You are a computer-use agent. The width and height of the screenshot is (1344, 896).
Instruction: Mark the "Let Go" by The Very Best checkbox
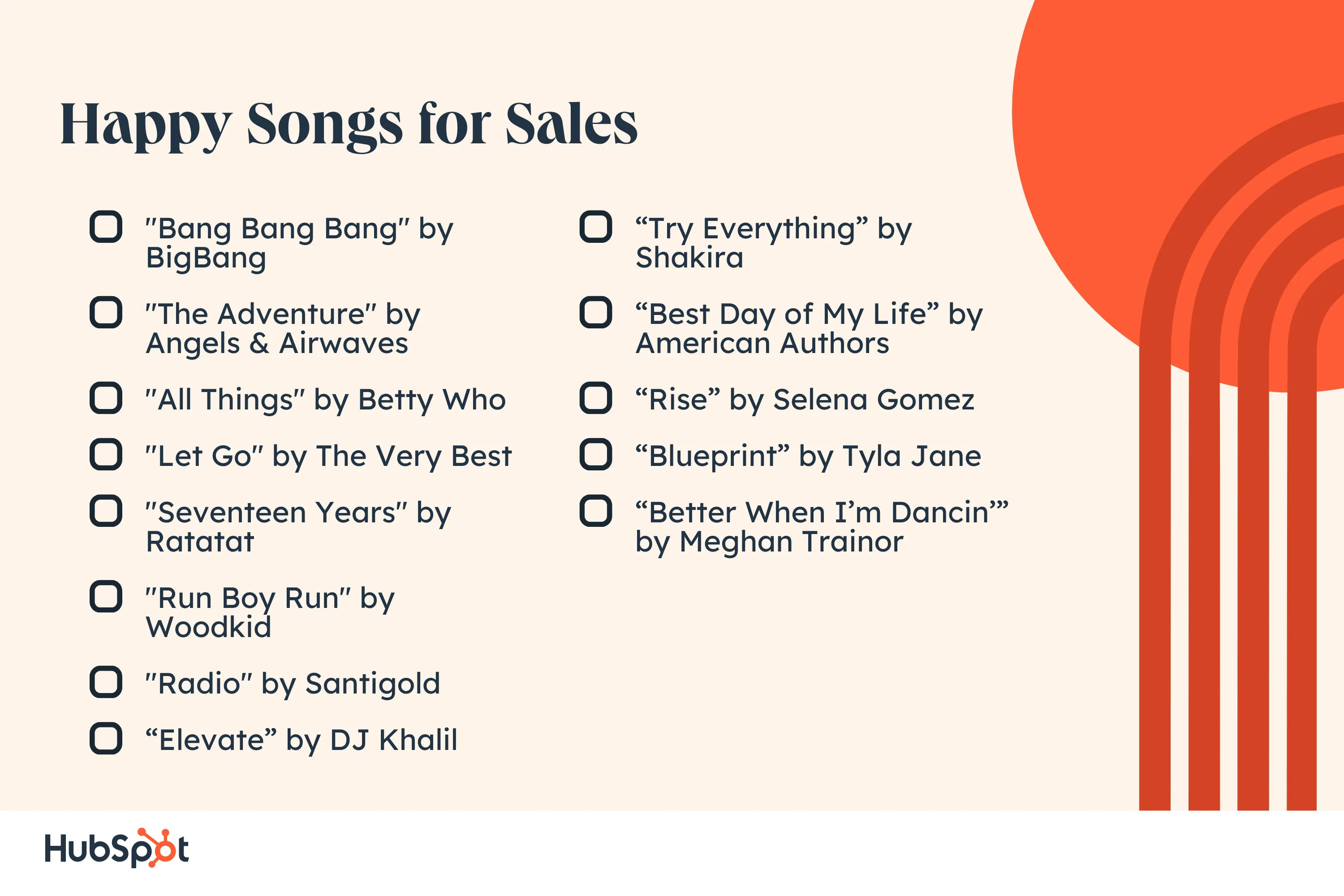click(106, 454)
